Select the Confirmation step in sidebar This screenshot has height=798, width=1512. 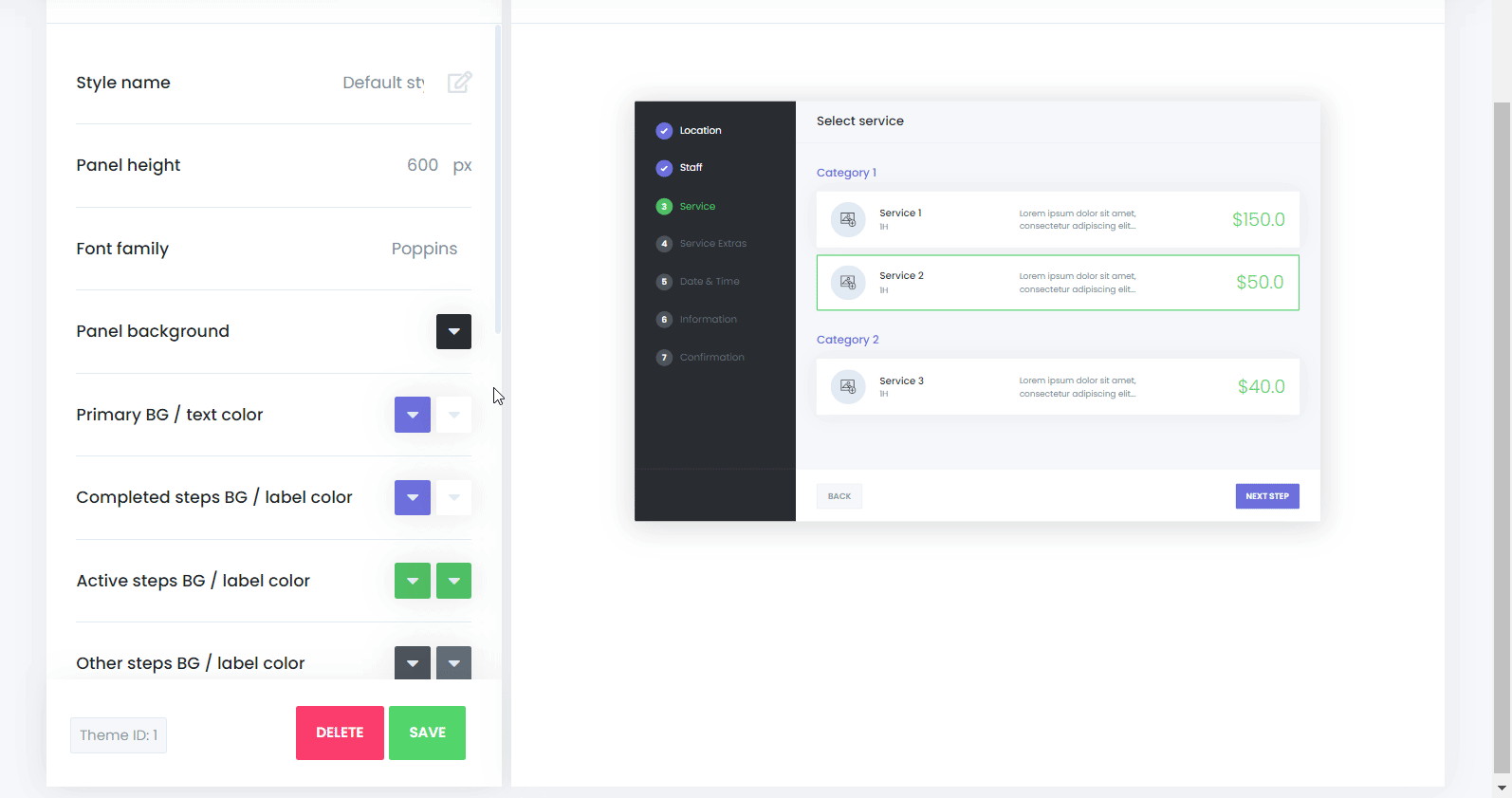tap(711, 358)
